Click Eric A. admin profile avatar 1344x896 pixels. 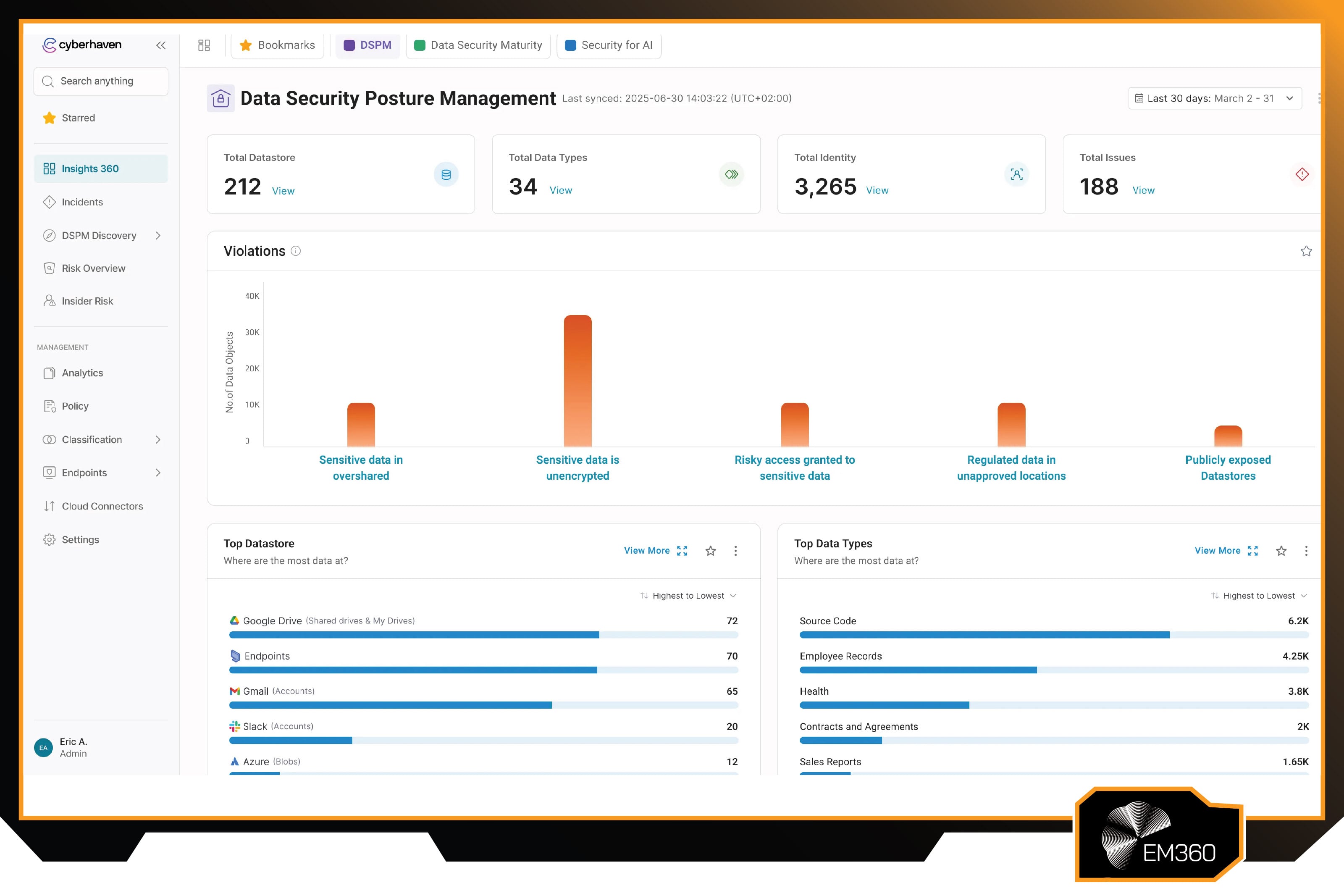pos(43,747)
